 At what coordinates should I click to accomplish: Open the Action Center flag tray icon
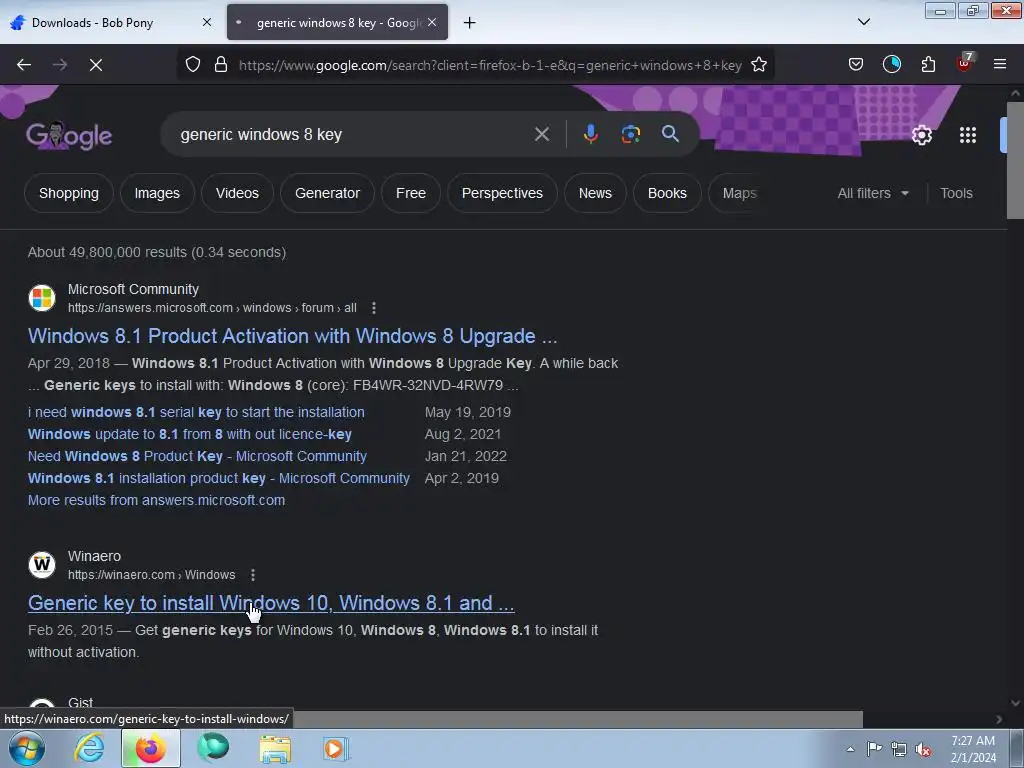coord(874,749)
